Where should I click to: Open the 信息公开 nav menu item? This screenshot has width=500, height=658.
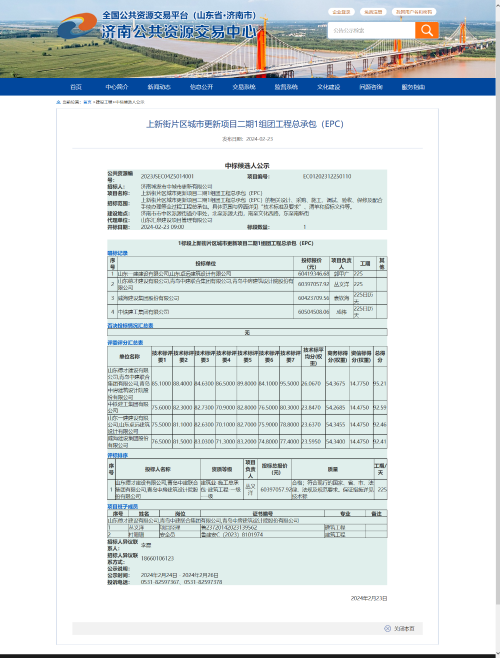202,87
